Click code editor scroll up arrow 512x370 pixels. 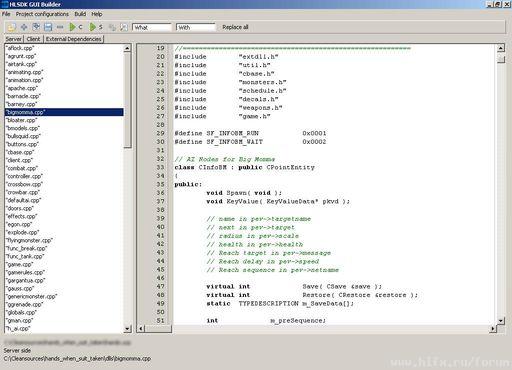(501, 48)
